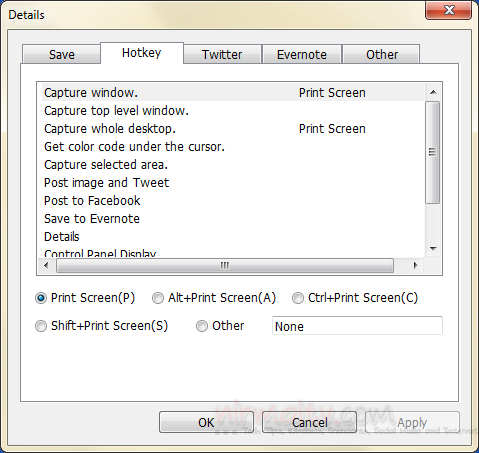Select the Print Screen(P) radio button
This screenshot has width=479, height=453.
(x=41, y=298)
